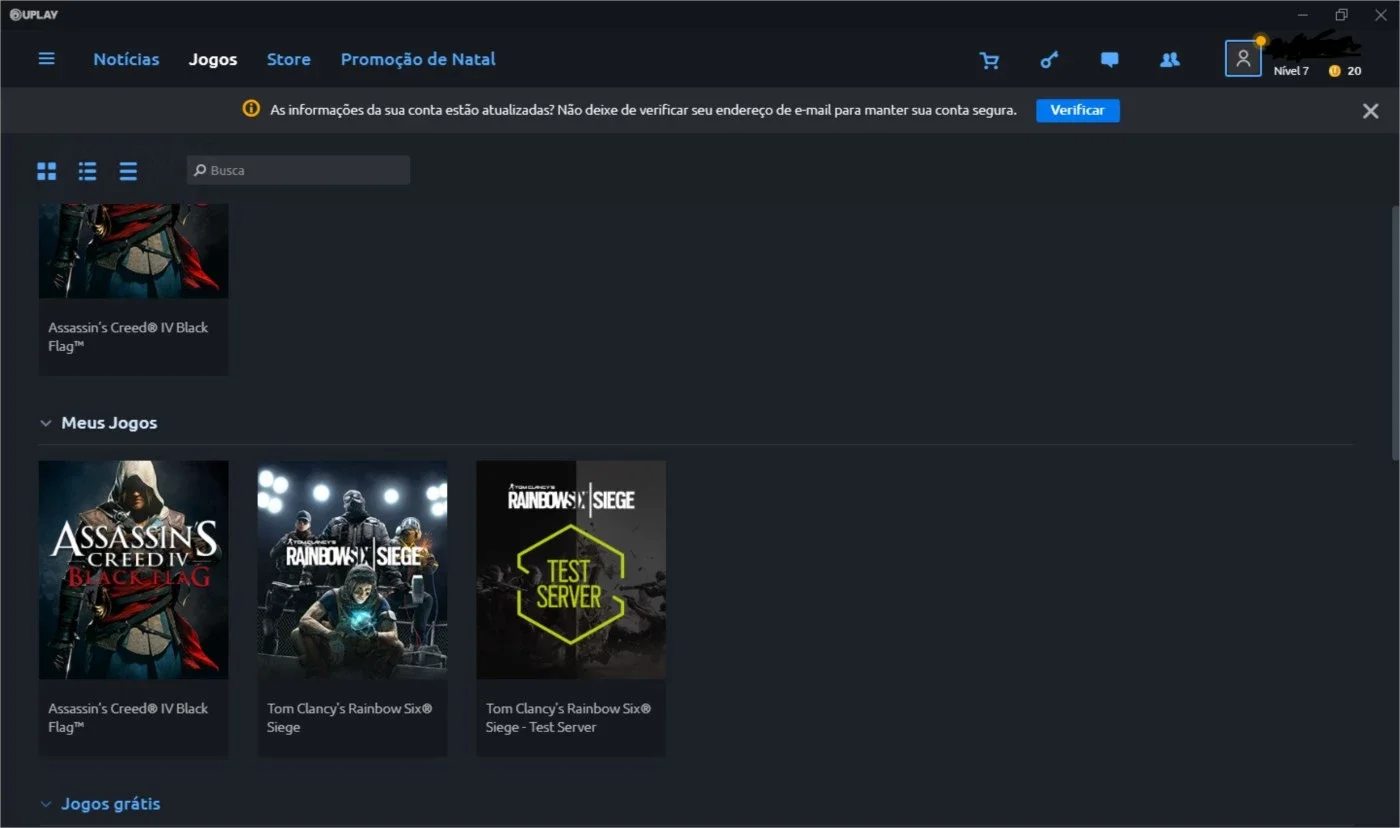Click the search magnifier icon
The height and width of the screenshot is (828, 1400).
point(200,170)
